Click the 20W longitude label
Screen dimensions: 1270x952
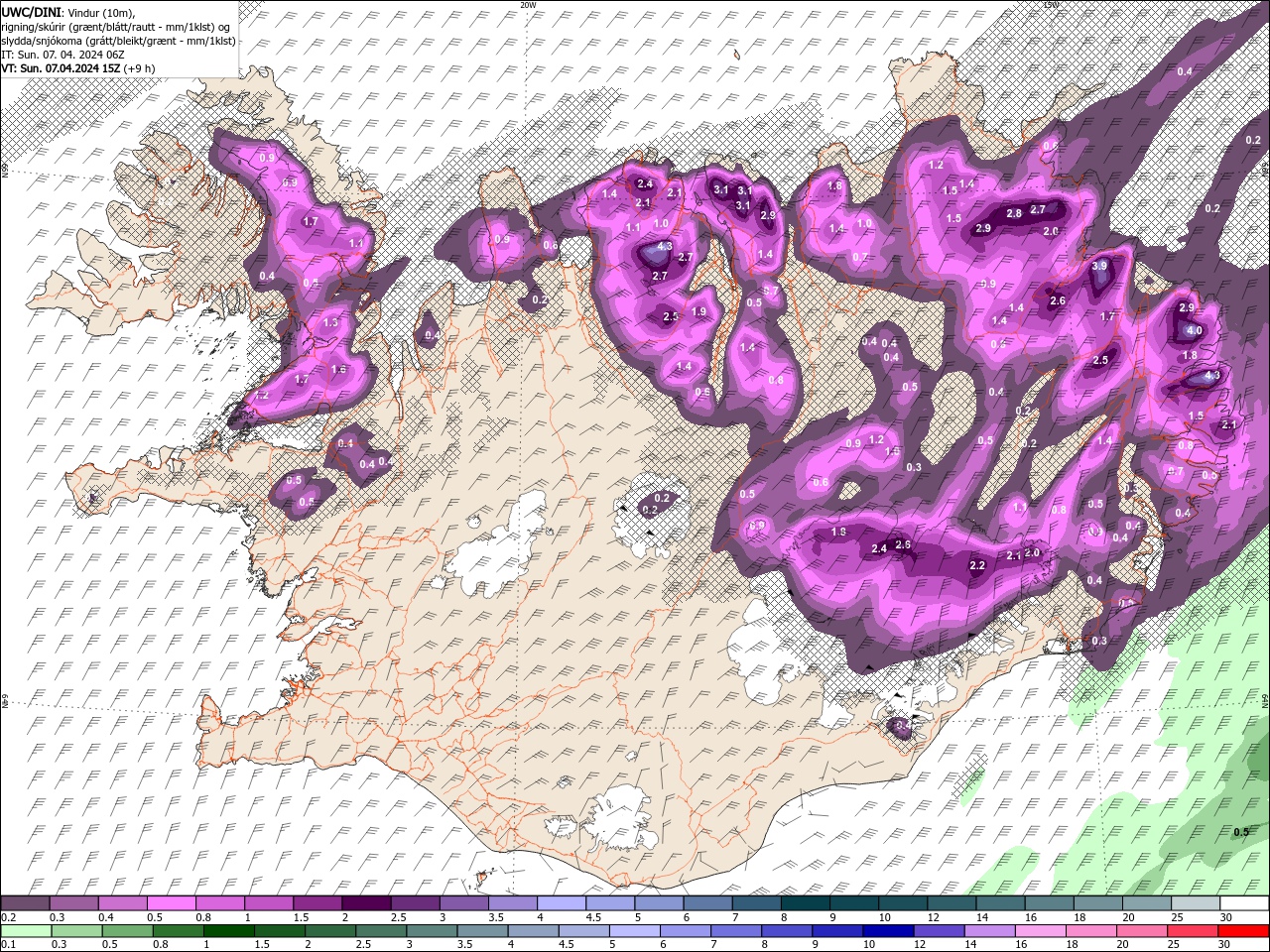coord(528,5)
